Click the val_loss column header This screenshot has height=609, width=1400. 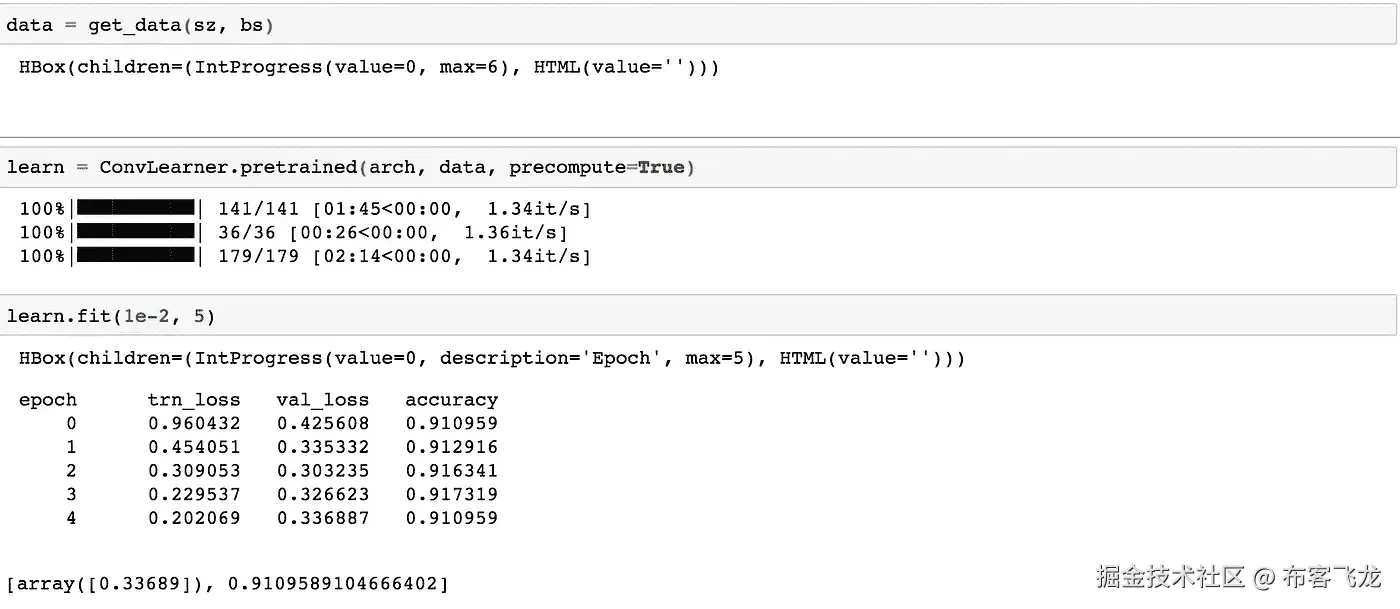click(322, 400)
